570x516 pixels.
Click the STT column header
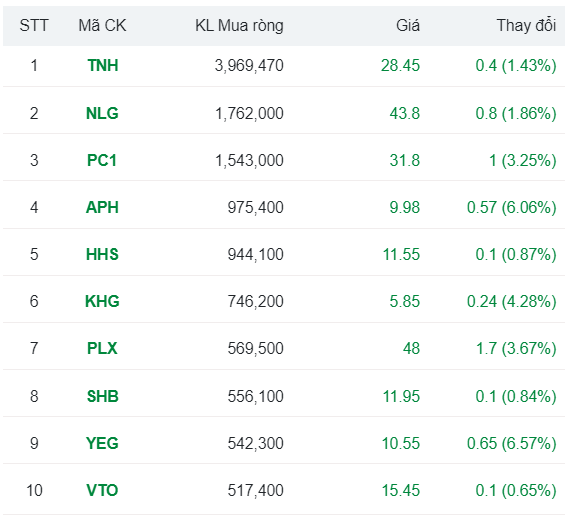tap(34, 26)
